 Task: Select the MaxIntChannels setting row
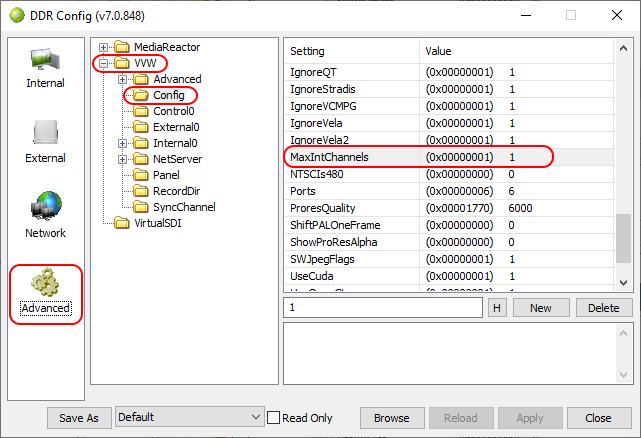449,157
